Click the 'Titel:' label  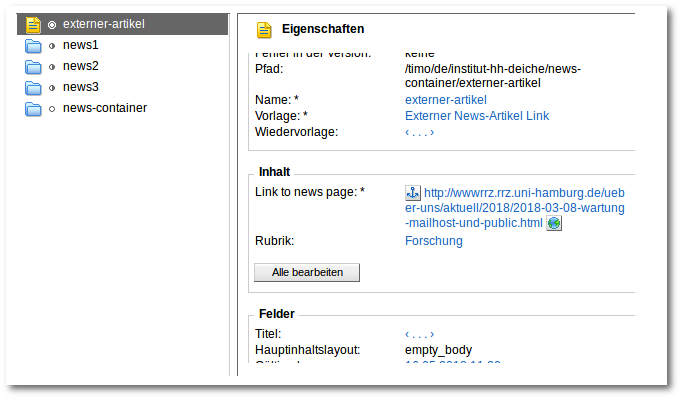[x=268, y=334]
